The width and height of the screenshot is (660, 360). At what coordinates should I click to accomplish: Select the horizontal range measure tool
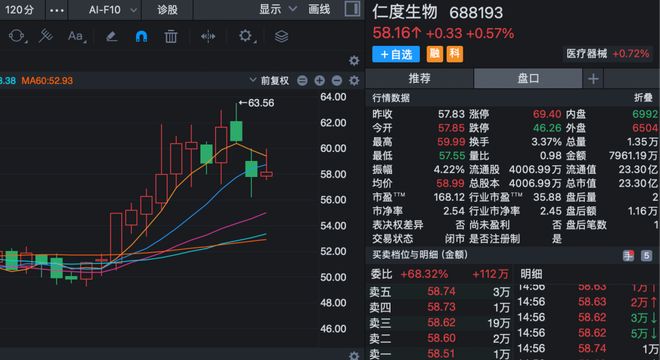point(208,37)
